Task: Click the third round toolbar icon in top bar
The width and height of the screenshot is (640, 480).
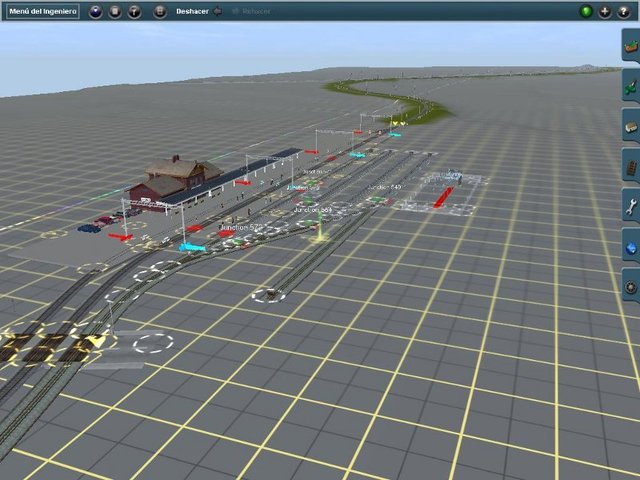Action: pyautogui.click(x=134, y=11)
